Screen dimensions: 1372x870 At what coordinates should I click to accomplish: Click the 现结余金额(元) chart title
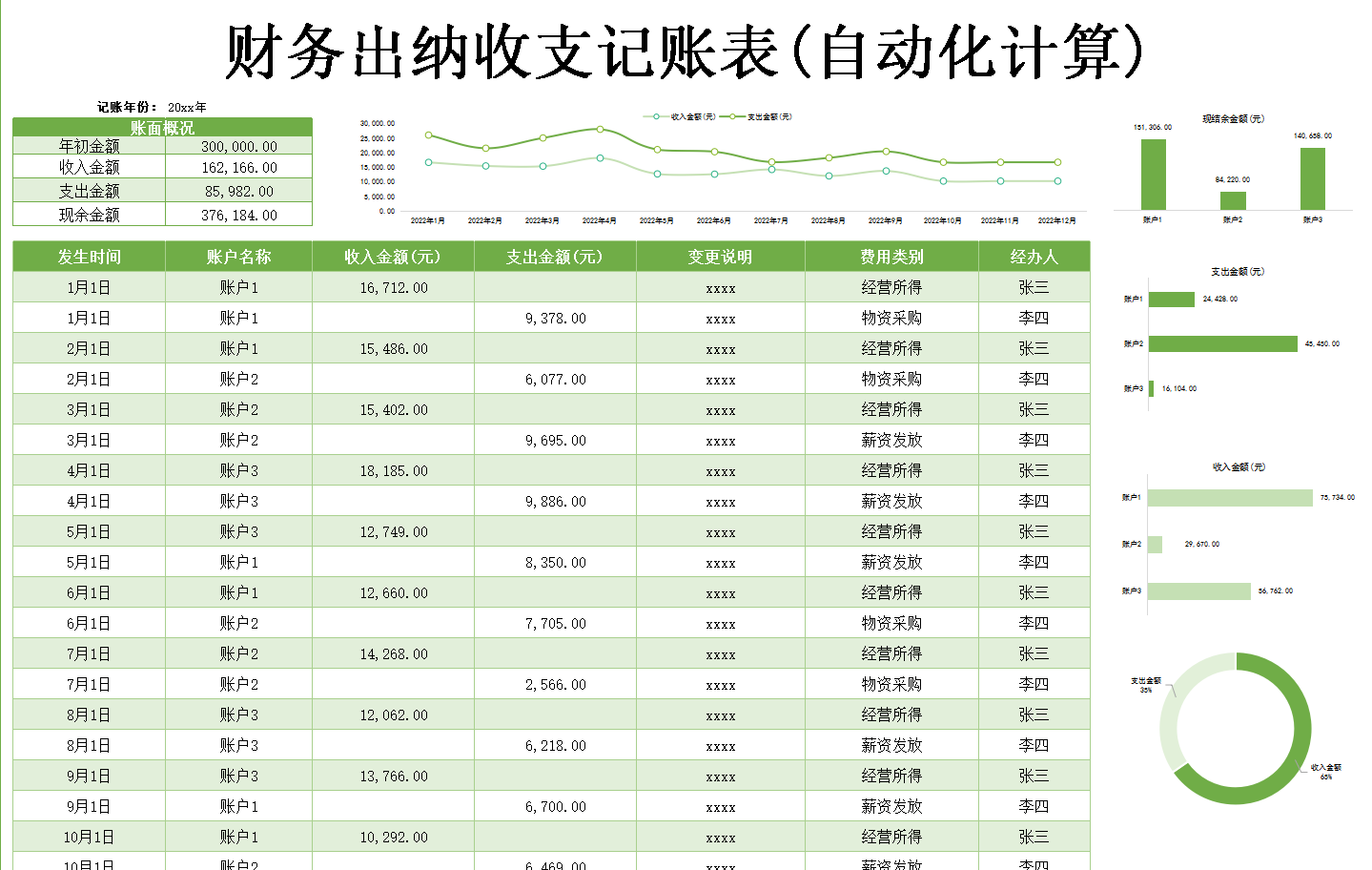(1233, 118)
